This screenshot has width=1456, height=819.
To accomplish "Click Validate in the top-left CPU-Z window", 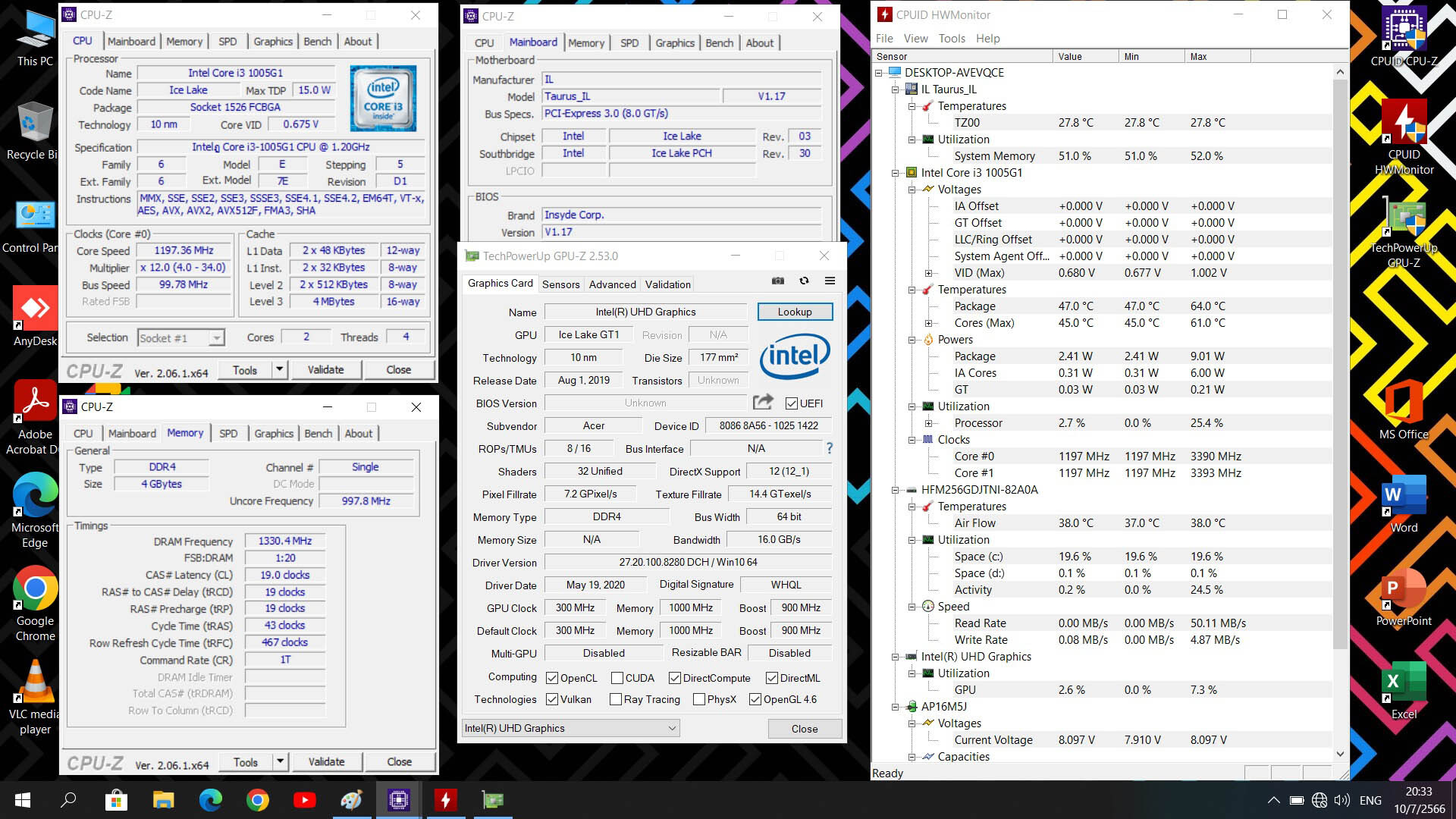I will click(x=325, y=369).
